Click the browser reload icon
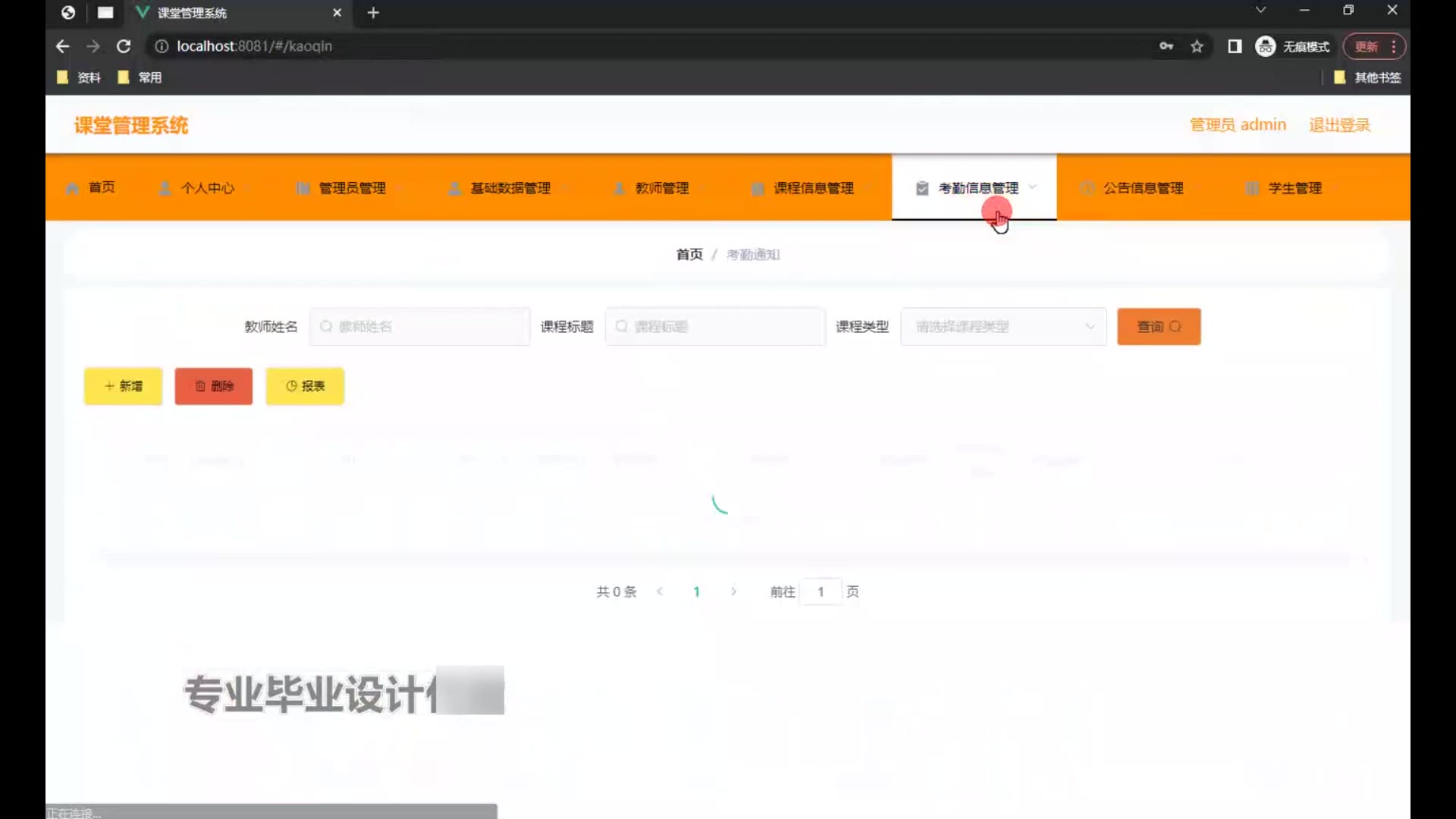Image resolution: width=1456 pixels, height=819 pixels. click(x=124, y=46)
